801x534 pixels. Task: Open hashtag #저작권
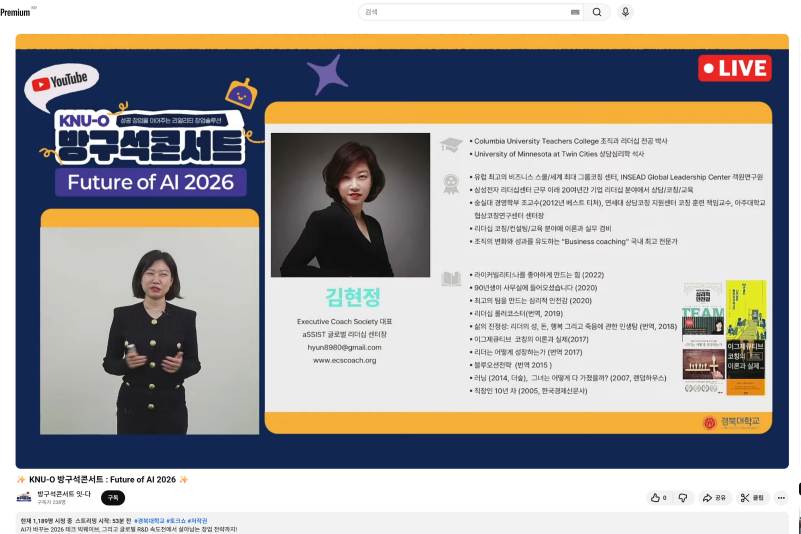tap(198, 521)
